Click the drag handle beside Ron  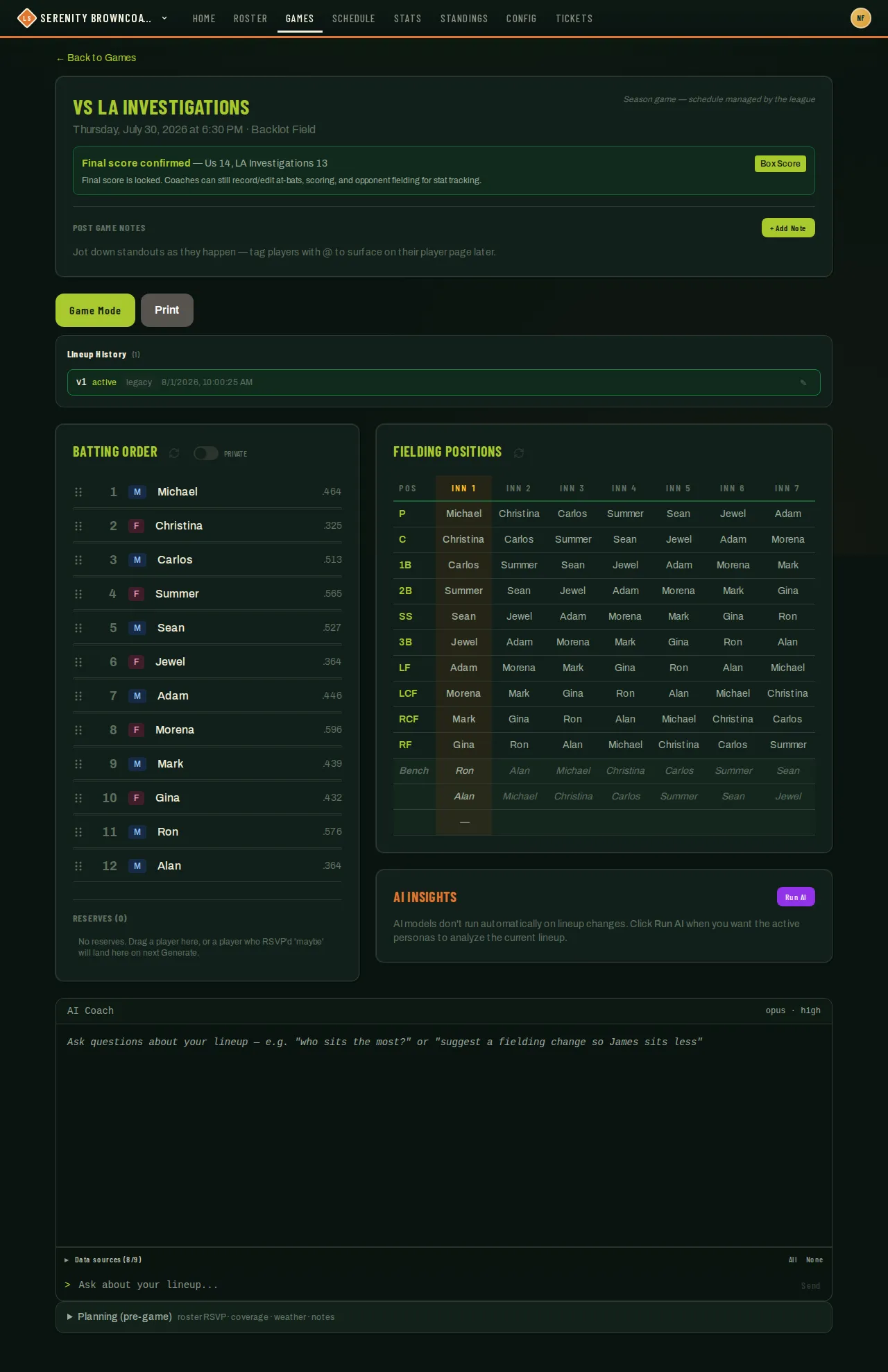[x=78, y=832]
